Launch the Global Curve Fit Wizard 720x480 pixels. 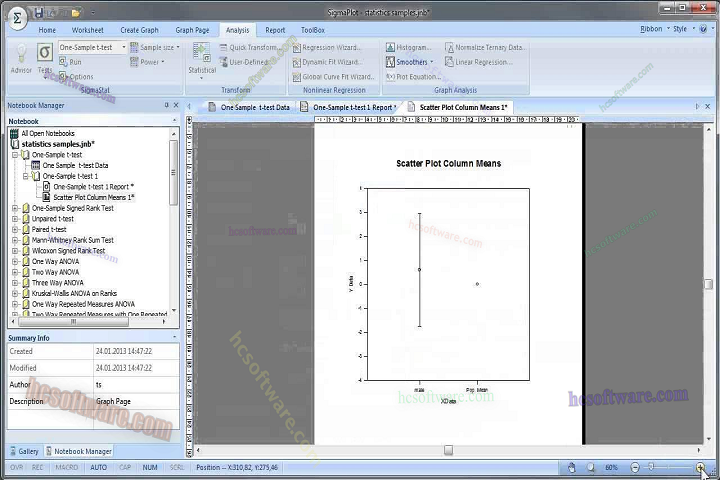(x=333, y=77)
